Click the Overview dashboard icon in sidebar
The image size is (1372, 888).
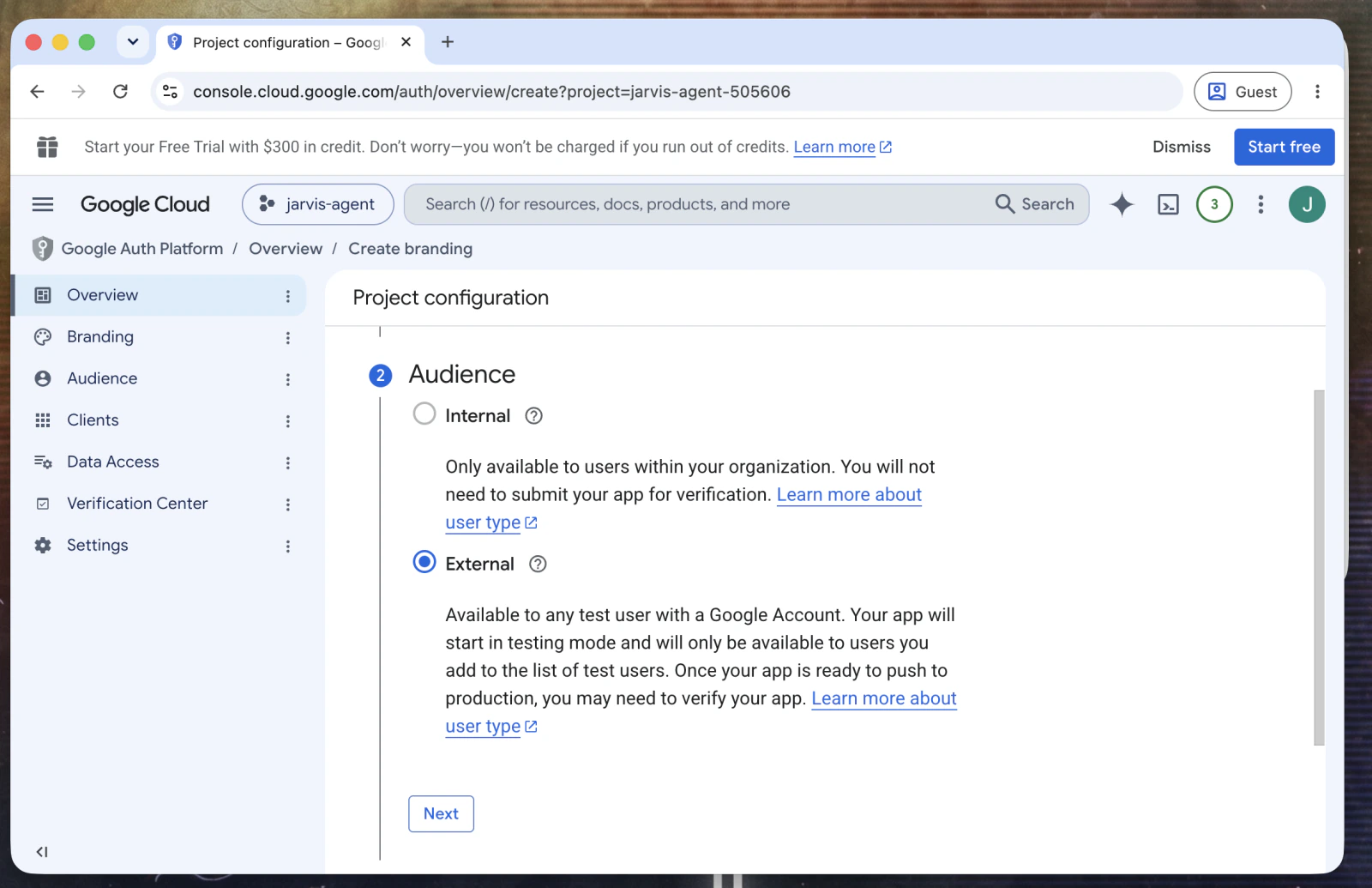(x=43, y=295)
